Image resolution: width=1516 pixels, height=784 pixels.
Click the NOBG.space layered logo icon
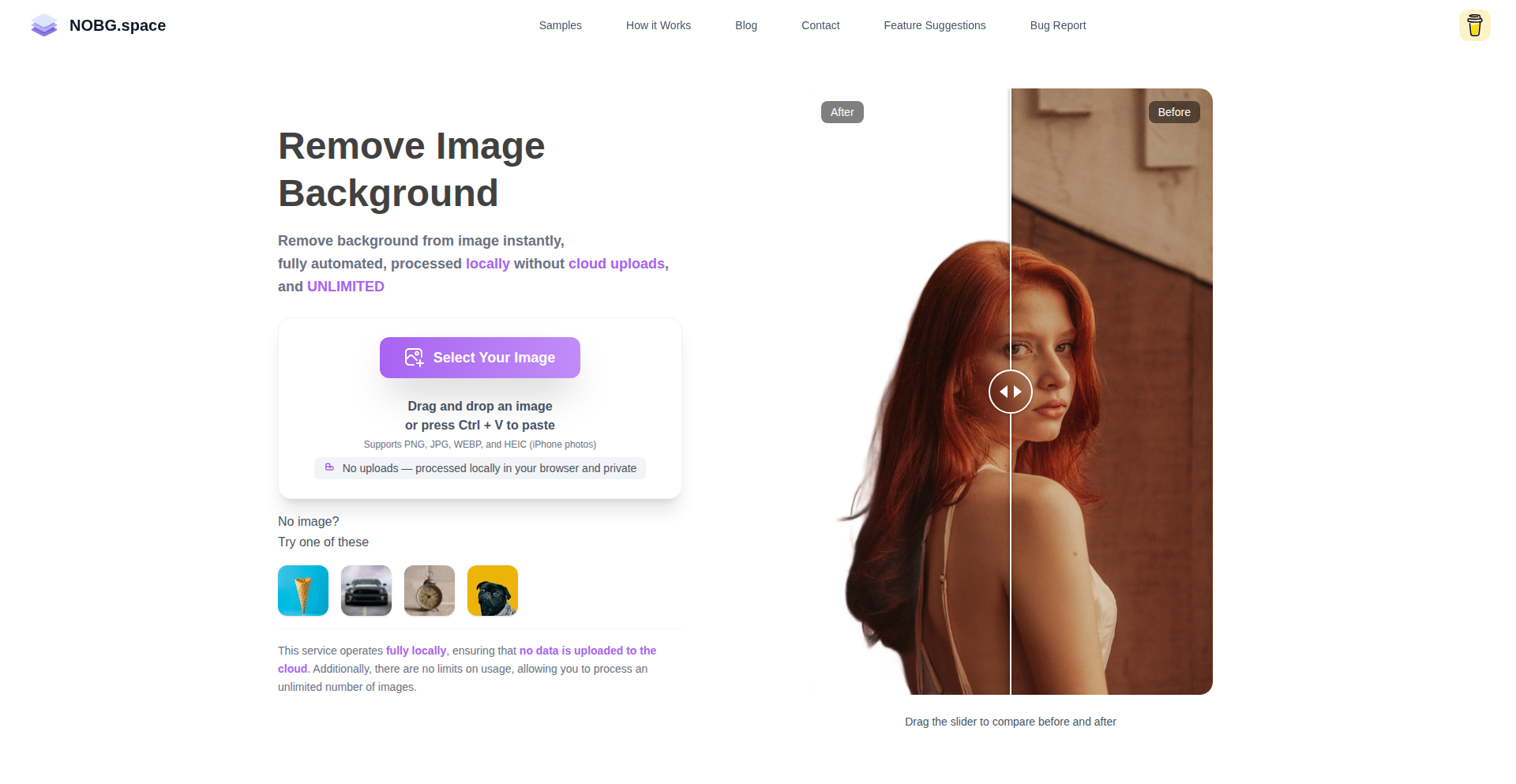[44, 25]
